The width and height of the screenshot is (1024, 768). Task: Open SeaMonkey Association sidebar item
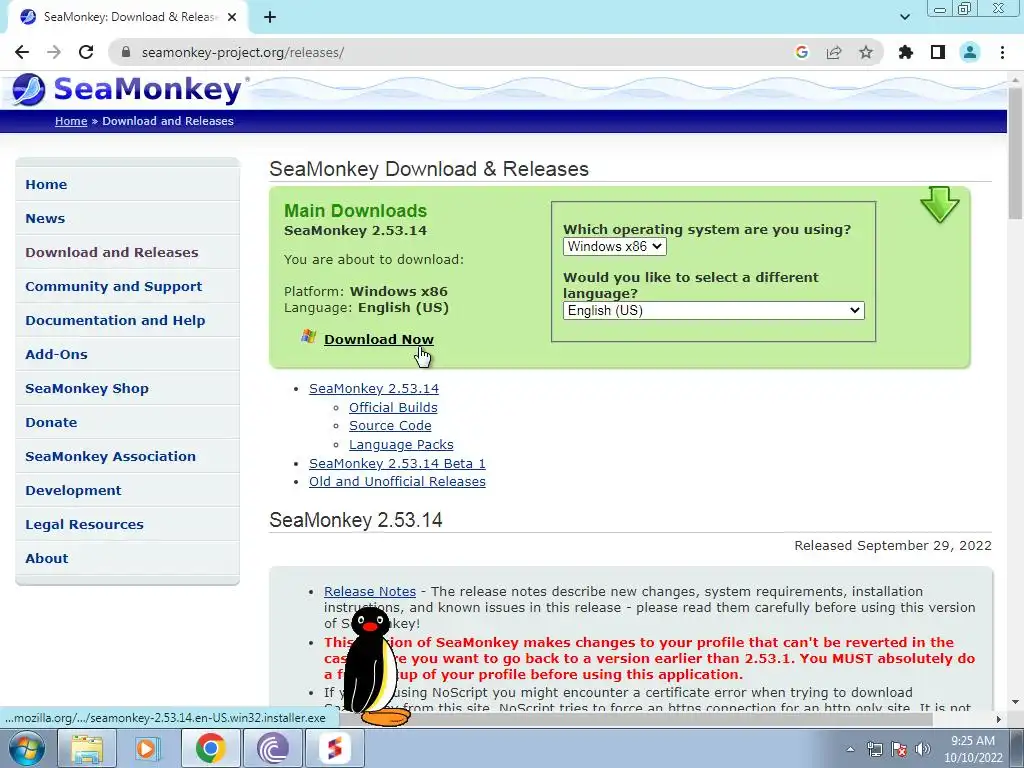(127, 456)
